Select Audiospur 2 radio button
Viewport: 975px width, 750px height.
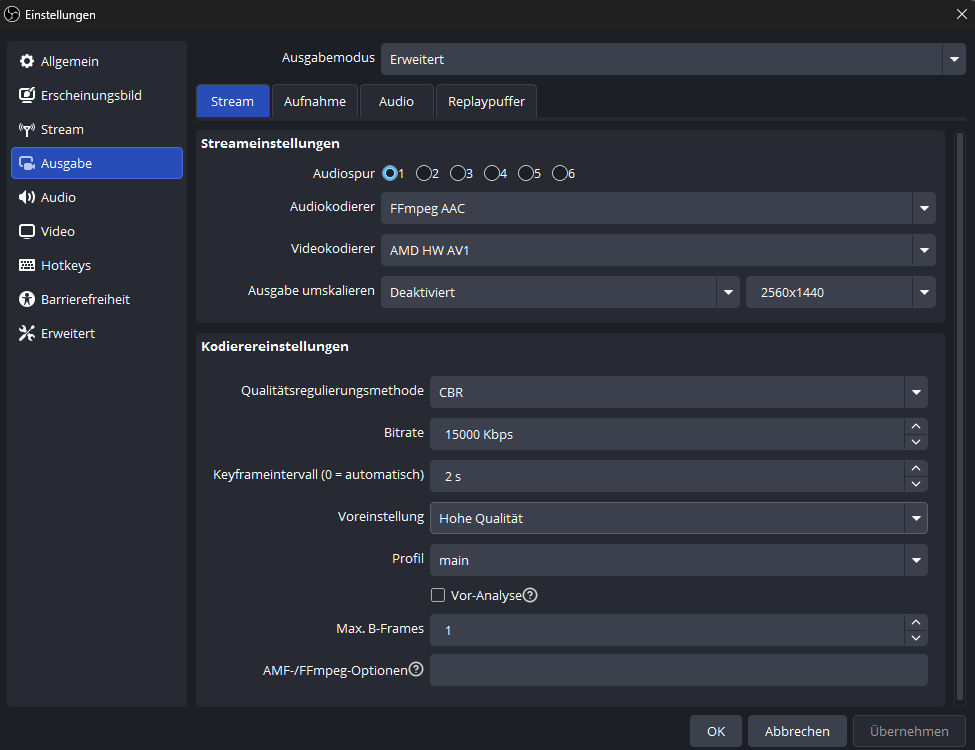click(424, 174)
